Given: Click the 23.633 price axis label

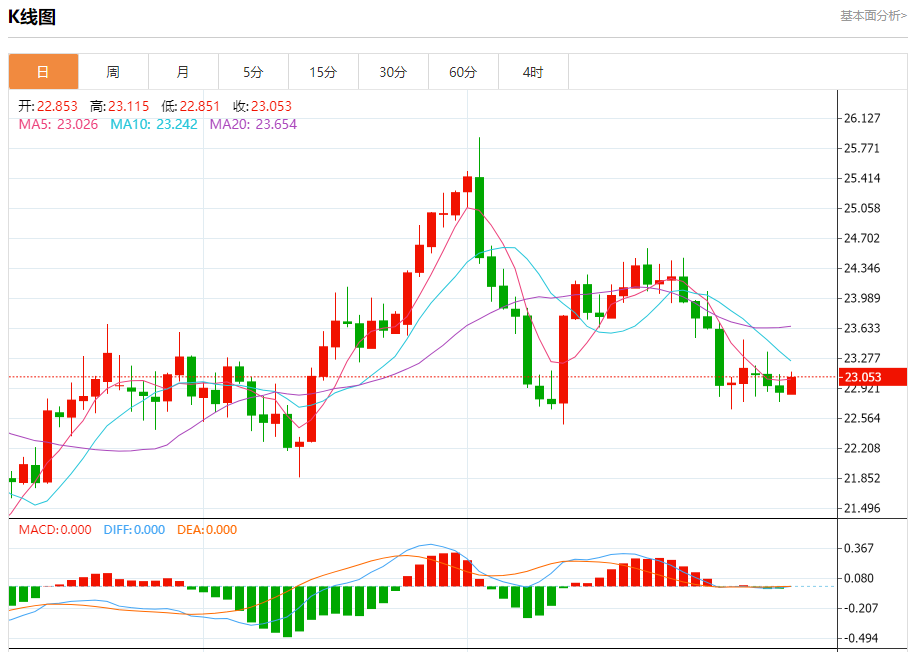Looking at the screenshot, I should pyautogui.click(x=862, y=328).
